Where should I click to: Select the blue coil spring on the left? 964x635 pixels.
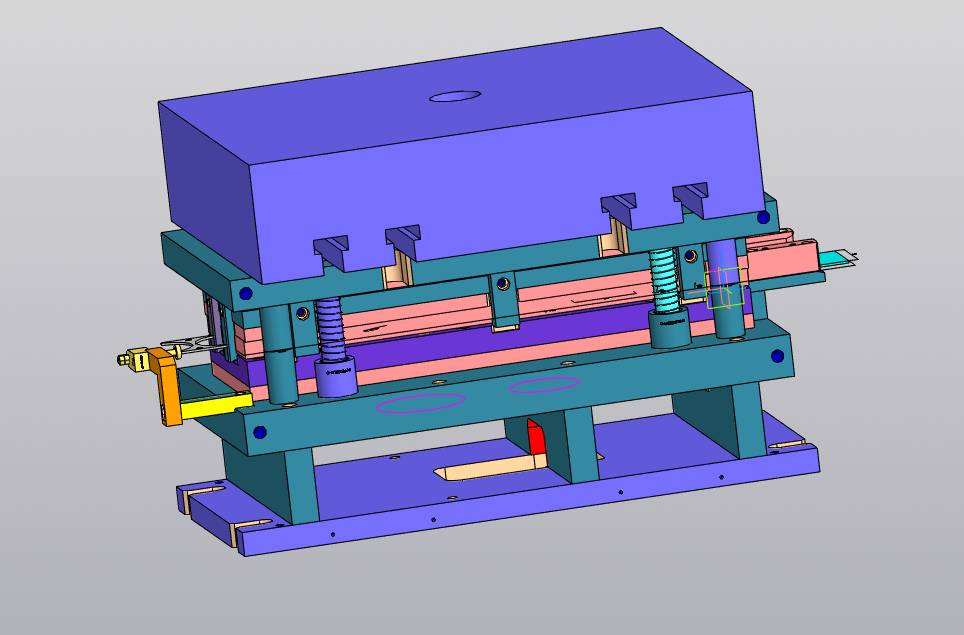(332, 331)
